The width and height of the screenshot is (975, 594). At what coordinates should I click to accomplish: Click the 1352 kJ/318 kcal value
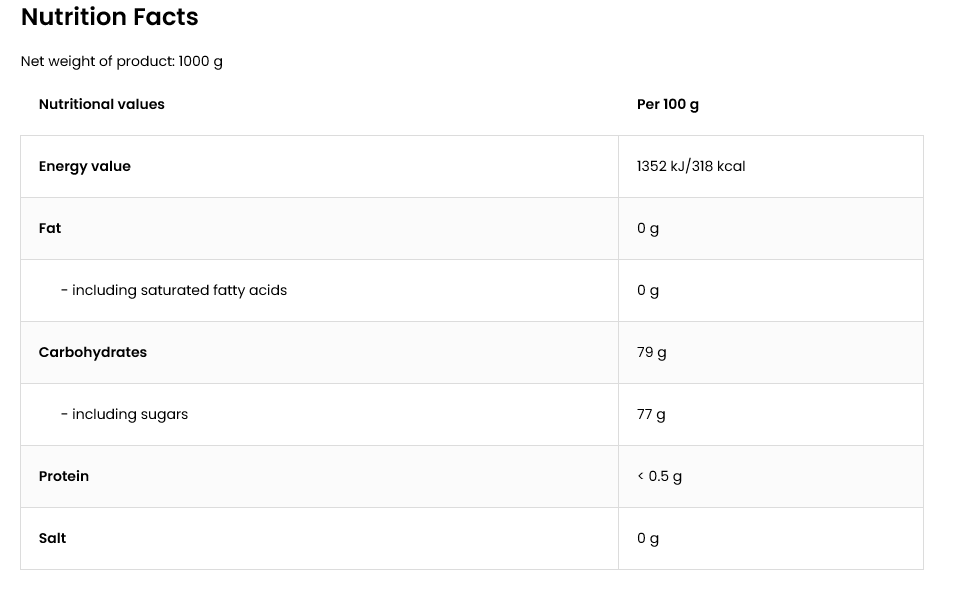click(x=691, y=167)
